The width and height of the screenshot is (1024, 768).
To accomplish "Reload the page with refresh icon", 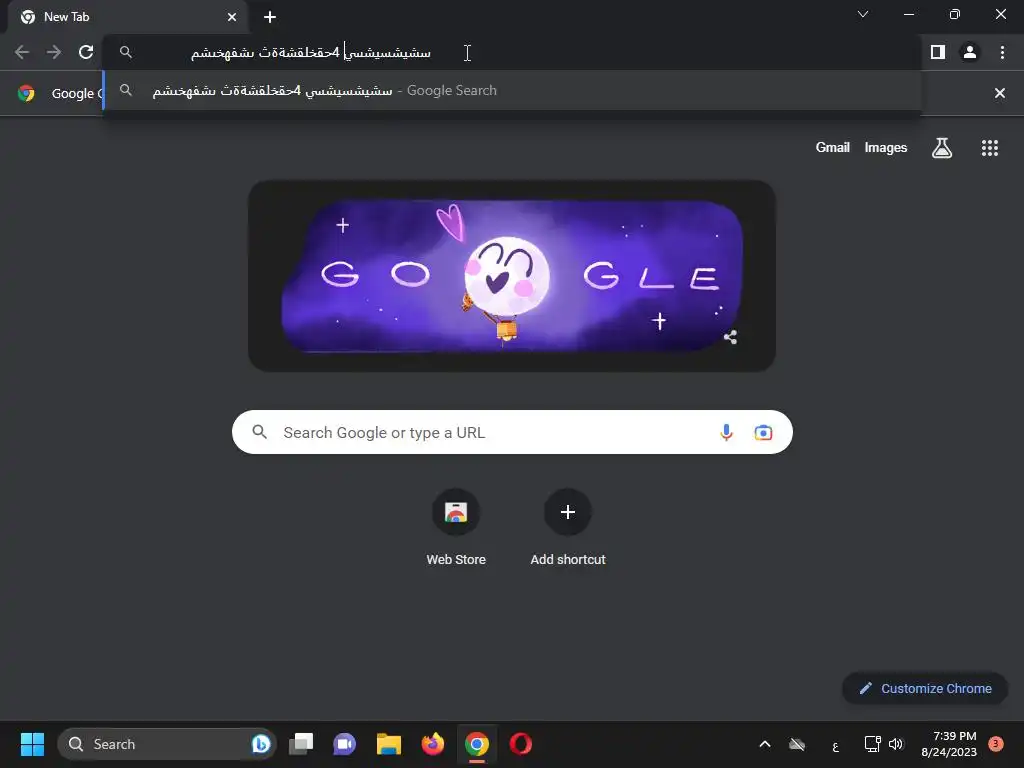I will tap(86, 52).
